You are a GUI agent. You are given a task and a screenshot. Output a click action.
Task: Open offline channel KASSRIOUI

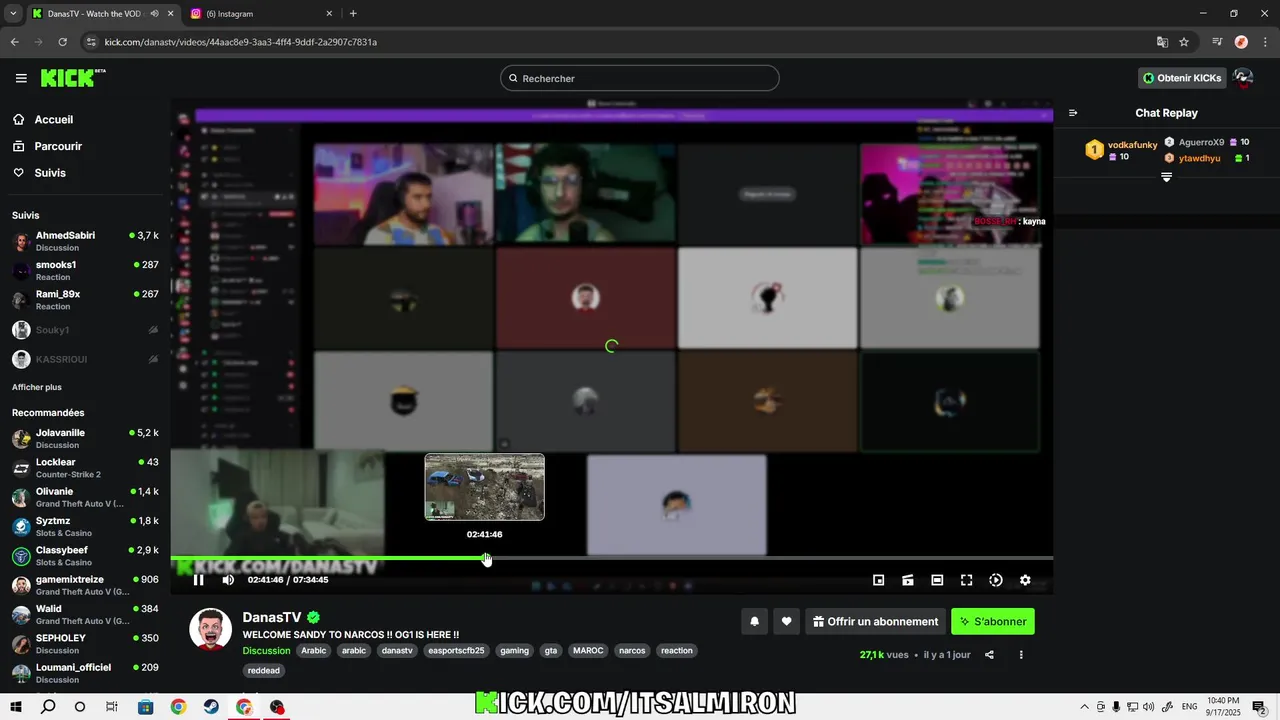(85, 359)
